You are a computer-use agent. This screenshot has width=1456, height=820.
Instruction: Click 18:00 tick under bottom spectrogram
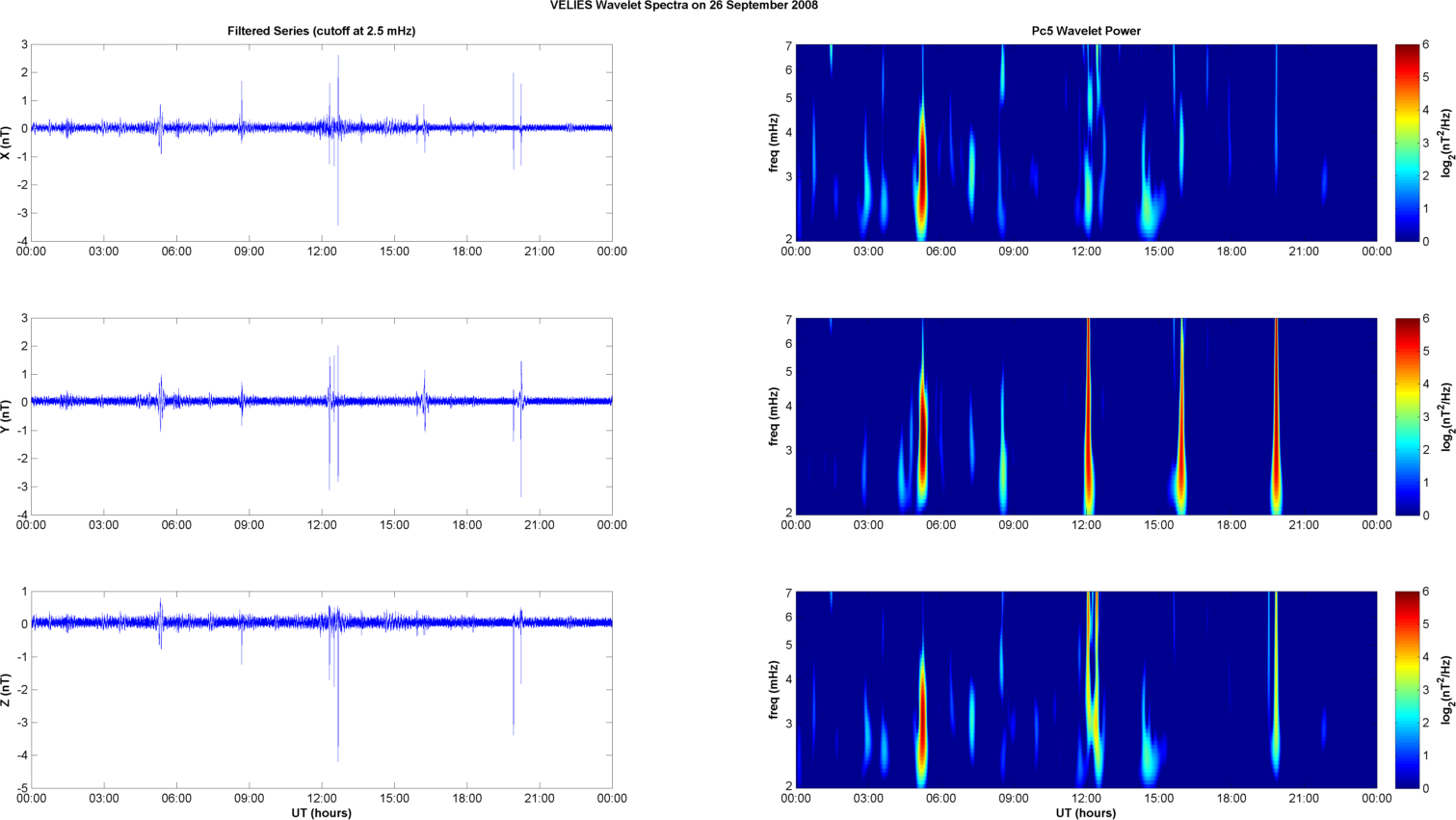tap(1231, 798)
